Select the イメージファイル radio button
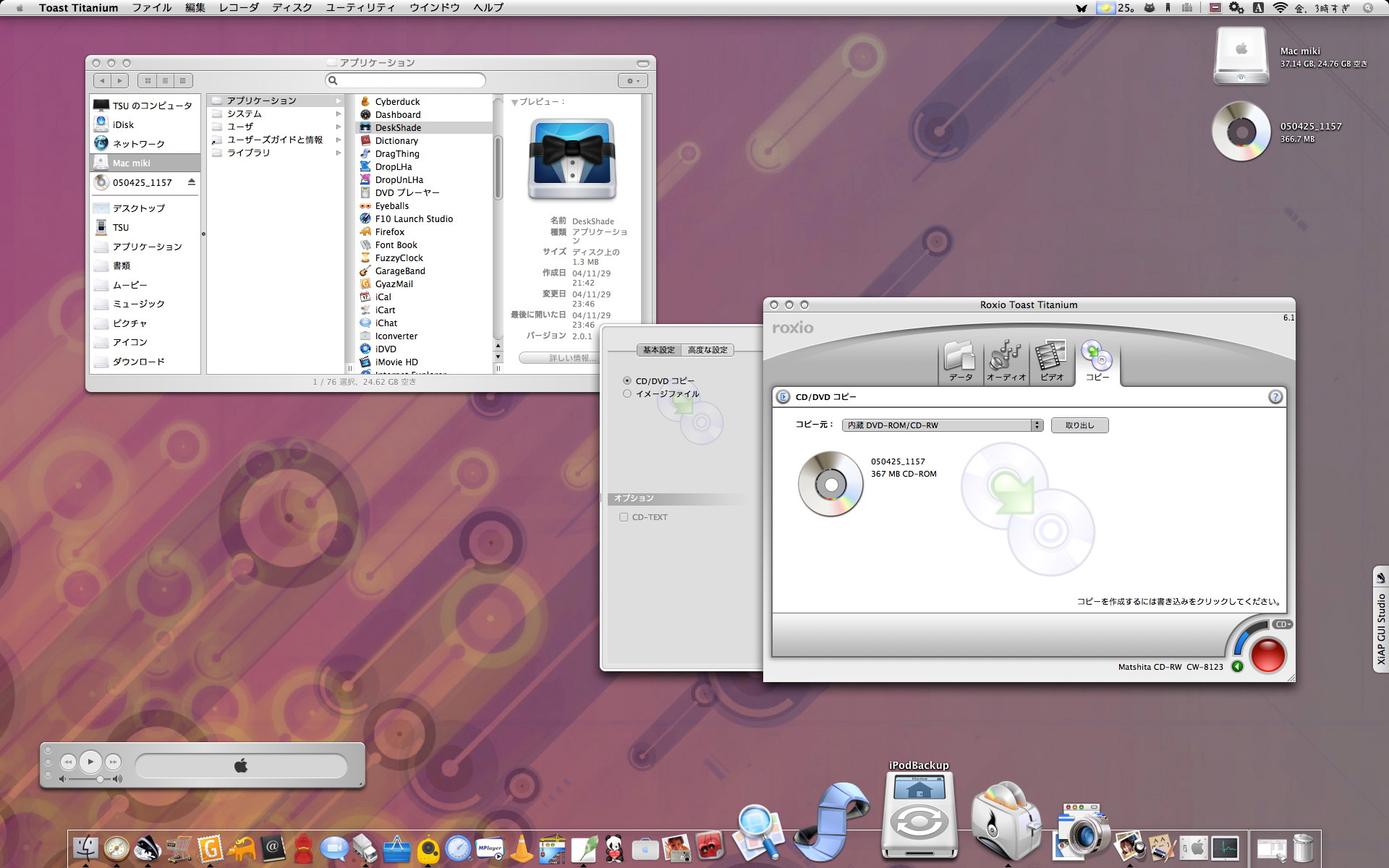 point(627,393)
